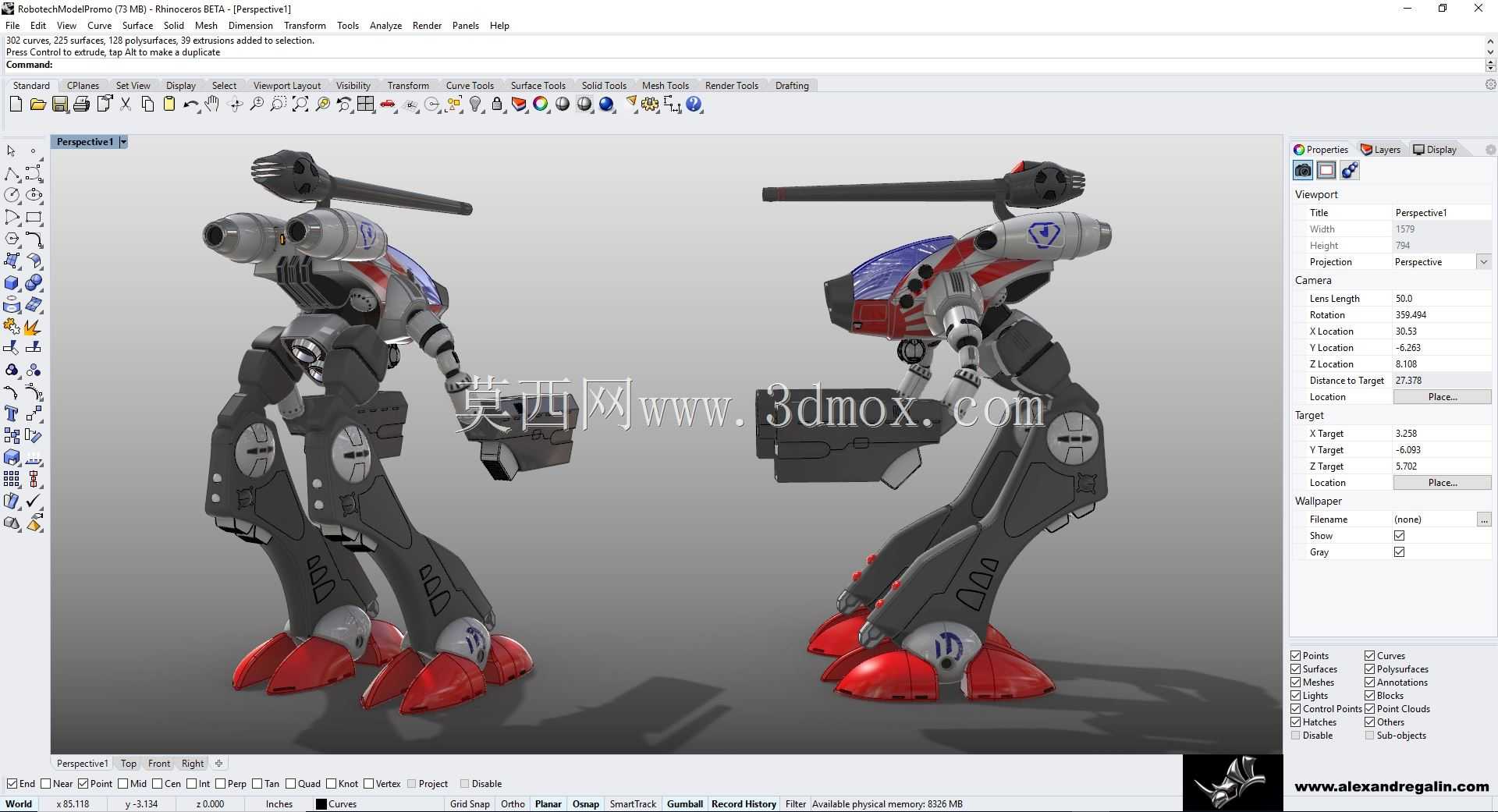The image size is (1498, 812).
Task: Toggle Gumball in the status bar
Action: click(685, 803)
